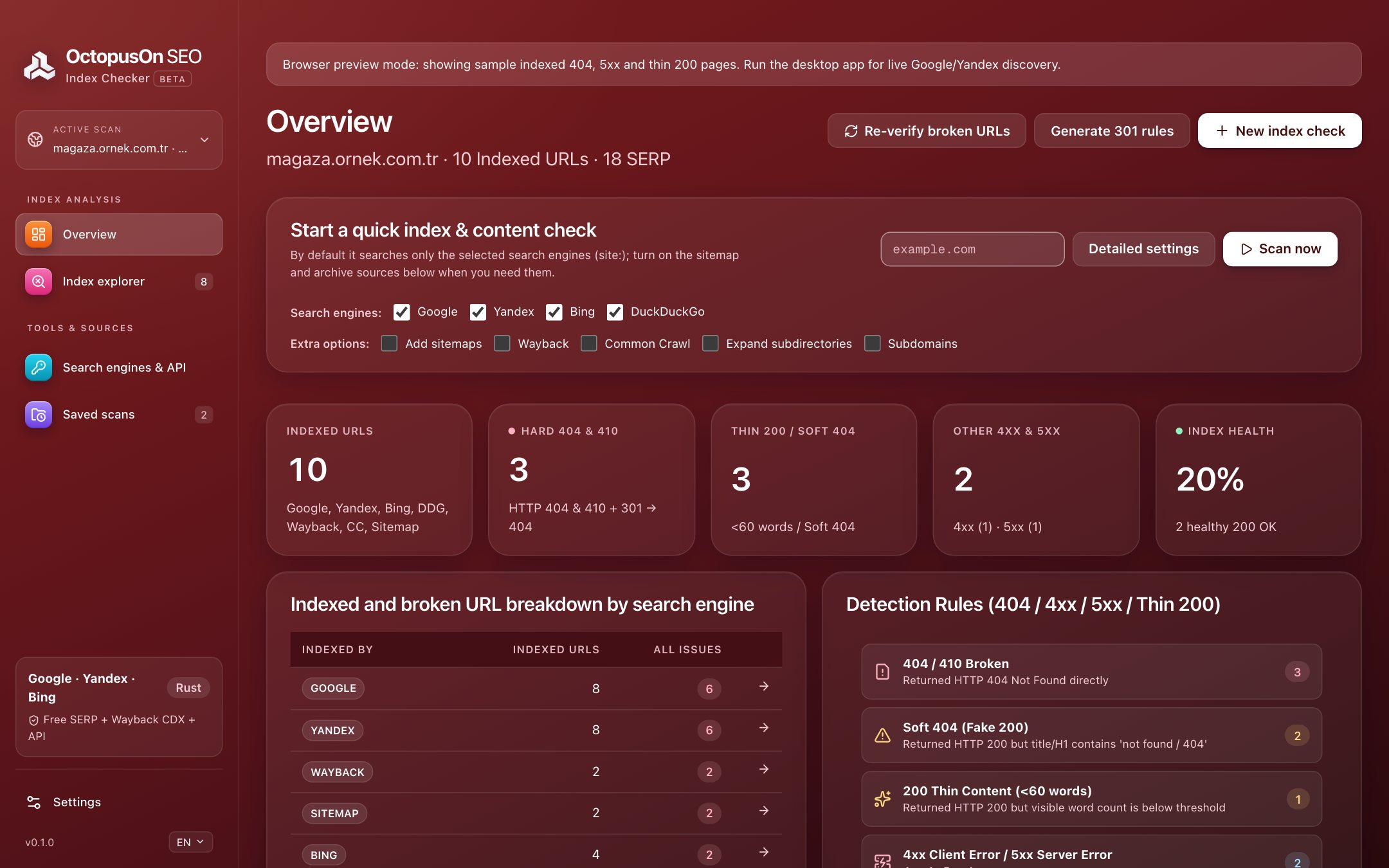Click Generate 301 rules button

[x=1112, y=131]
